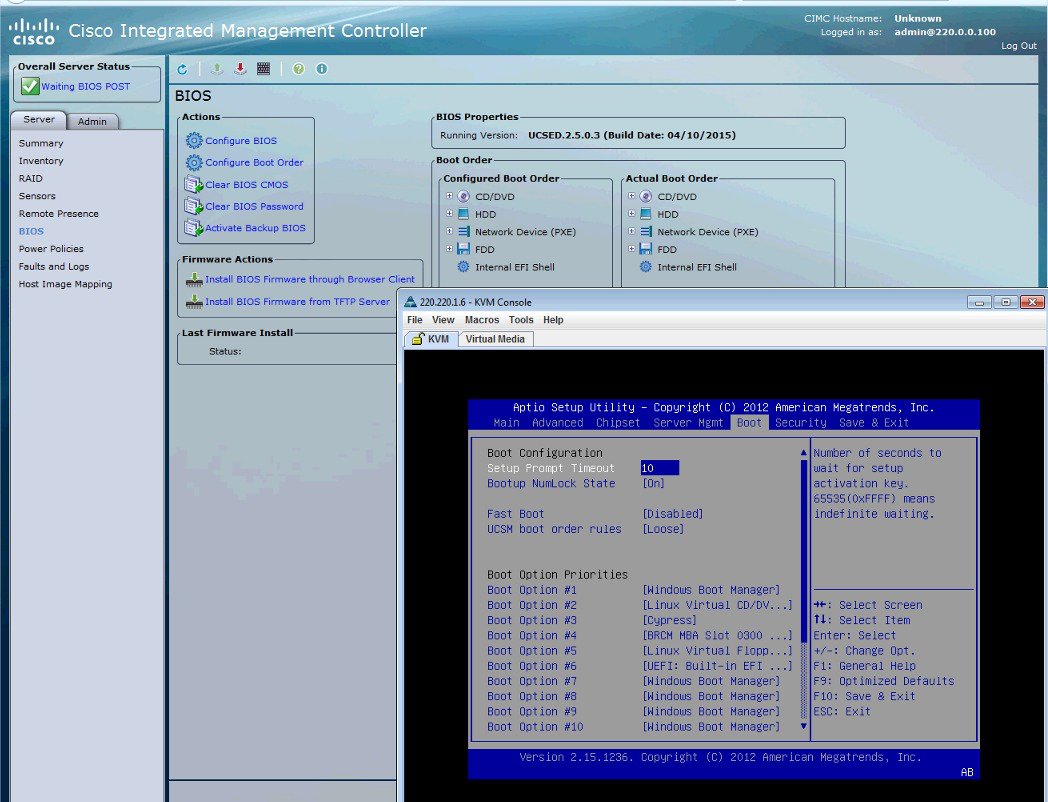Viewport: 1048px width, 802px height.
Task: Click the Log Out link
Action: pyautogui.click(x=1018, y=46)
